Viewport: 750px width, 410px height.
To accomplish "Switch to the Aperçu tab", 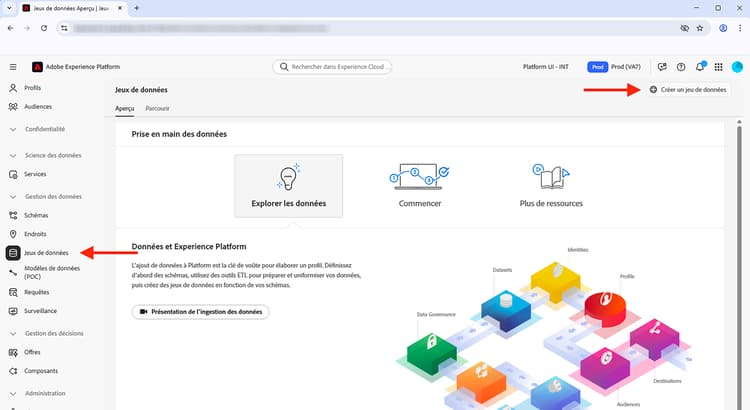I will (124, 109).
